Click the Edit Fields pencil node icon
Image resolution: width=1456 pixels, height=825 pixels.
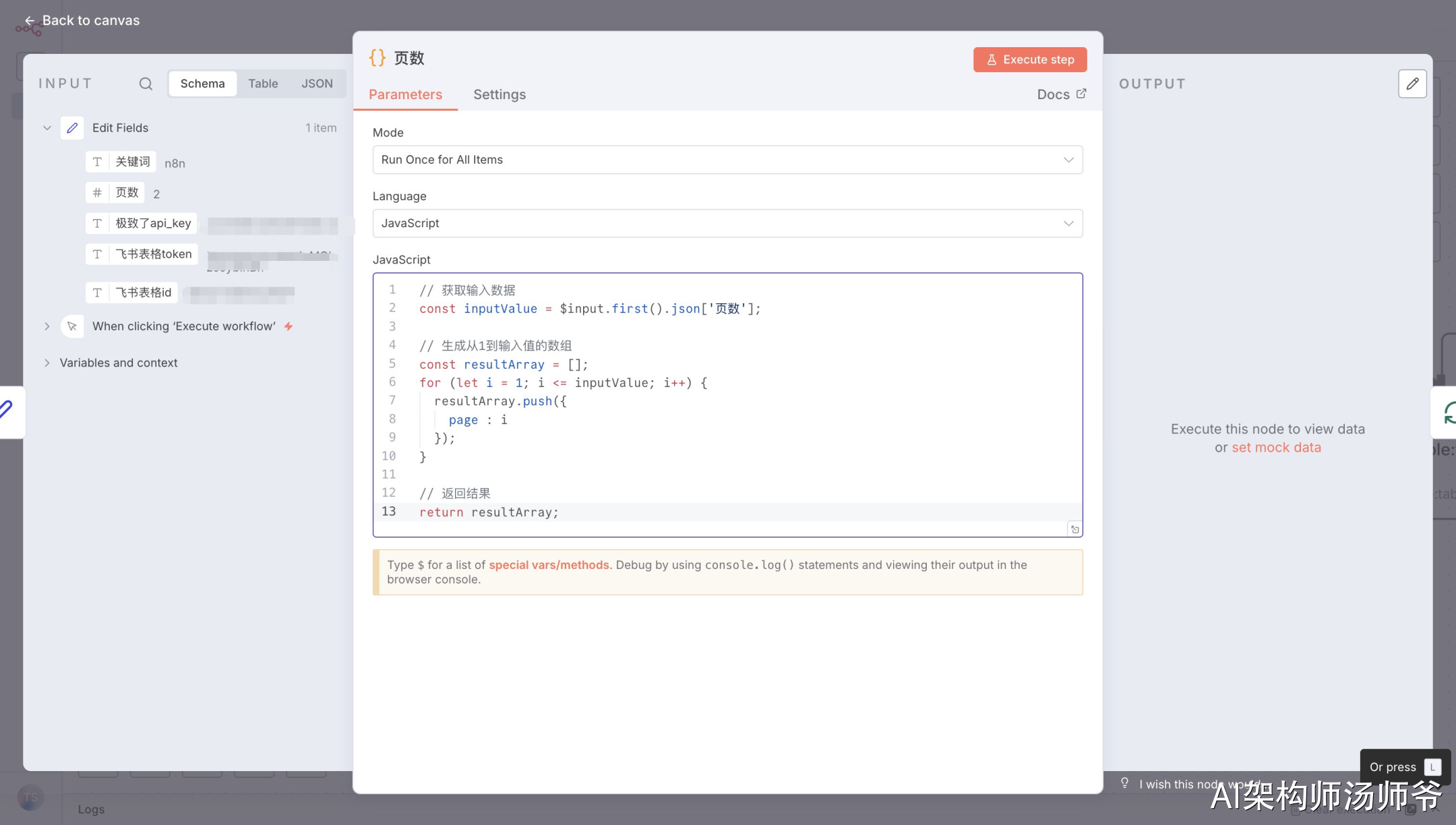tap(72, 128)
